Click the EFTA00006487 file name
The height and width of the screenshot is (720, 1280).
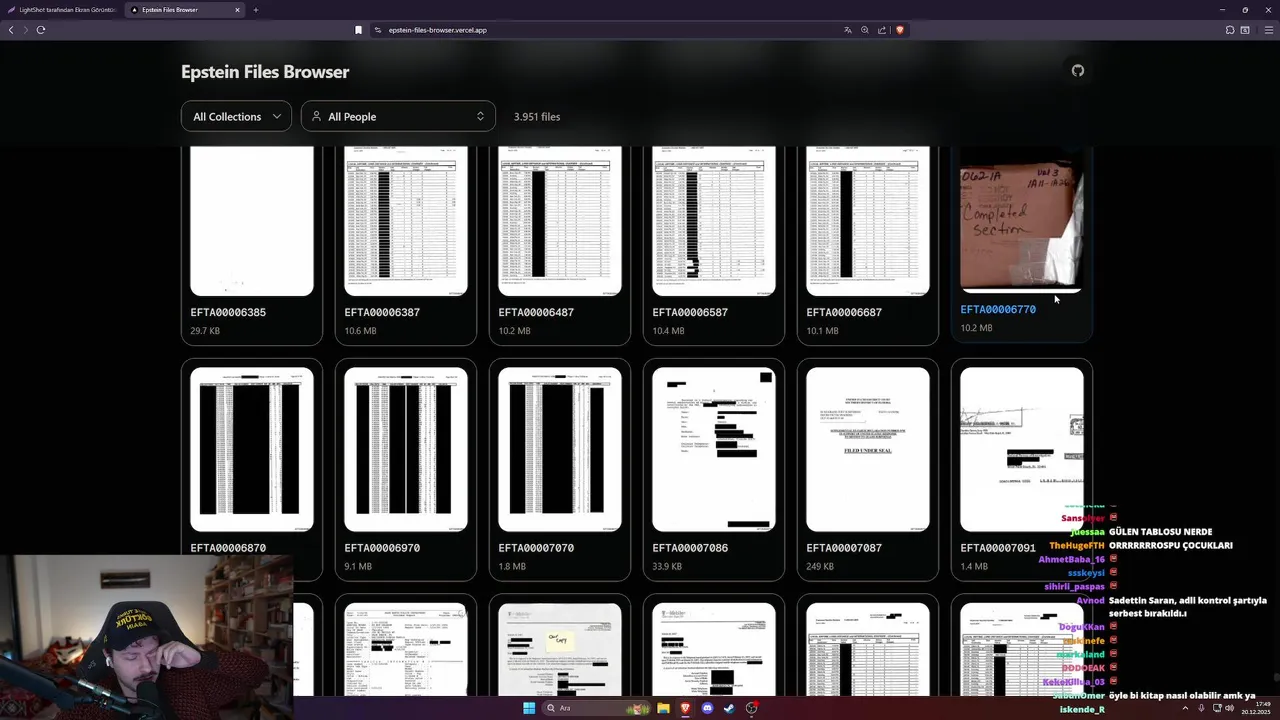coord(536,313)
